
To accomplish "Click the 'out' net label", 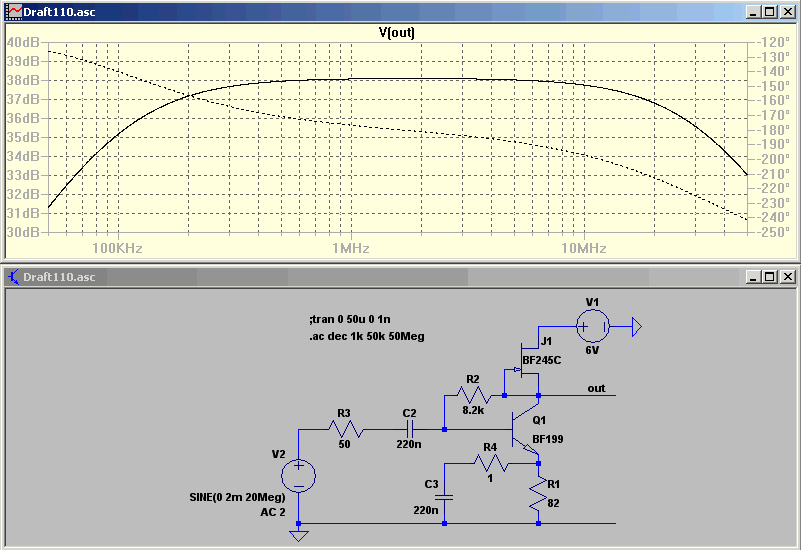I will 596,388.
